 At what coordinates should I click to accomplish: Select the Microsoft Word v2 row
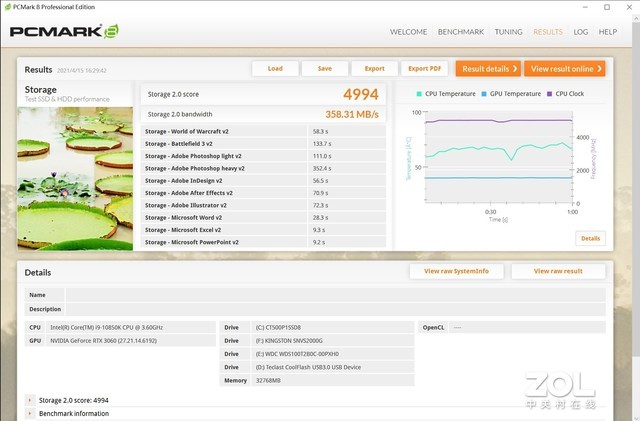point(263,218)
